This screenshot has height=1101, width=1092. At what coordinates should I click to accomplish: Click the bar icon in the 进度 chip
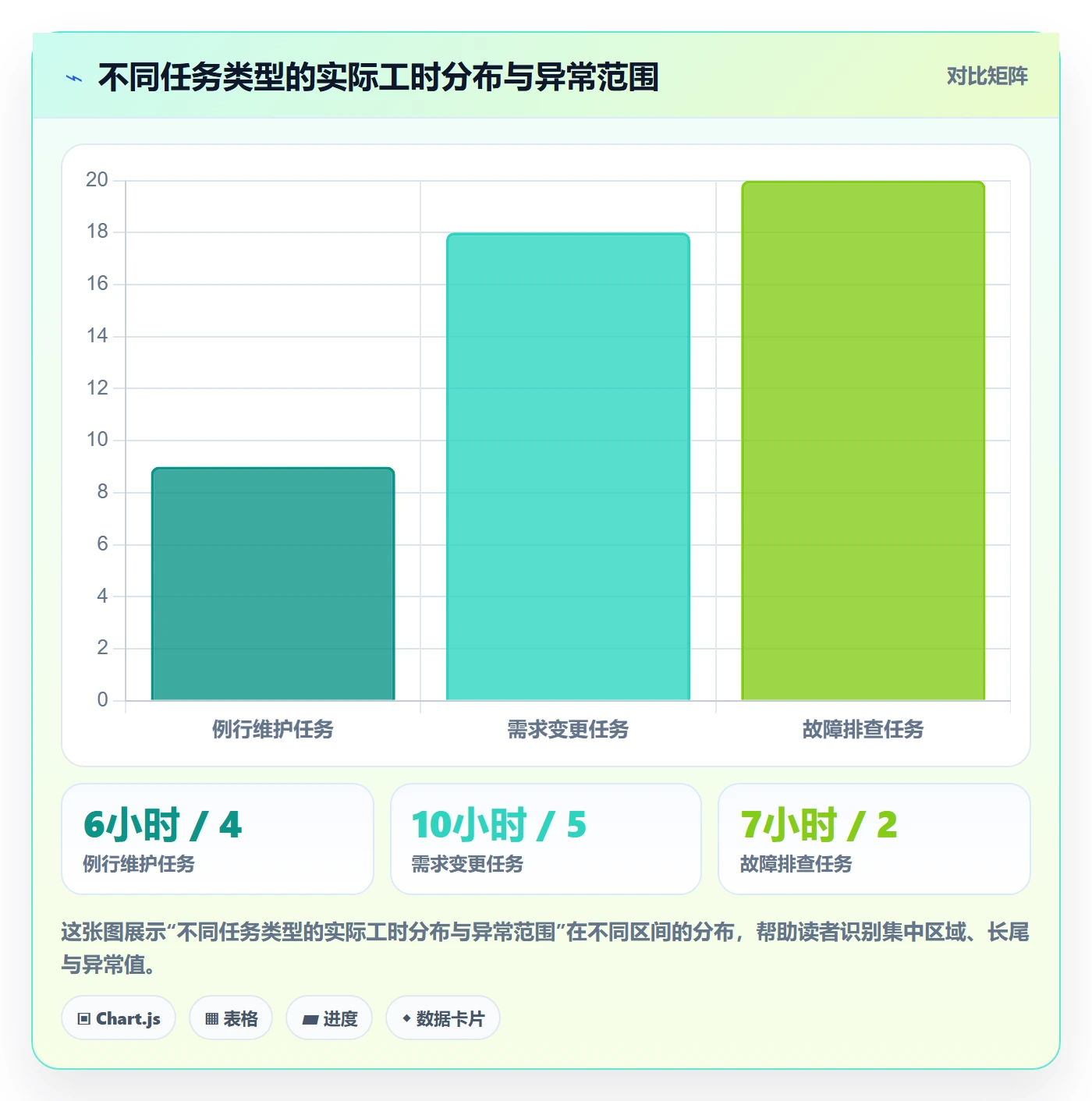[310, 1019]
